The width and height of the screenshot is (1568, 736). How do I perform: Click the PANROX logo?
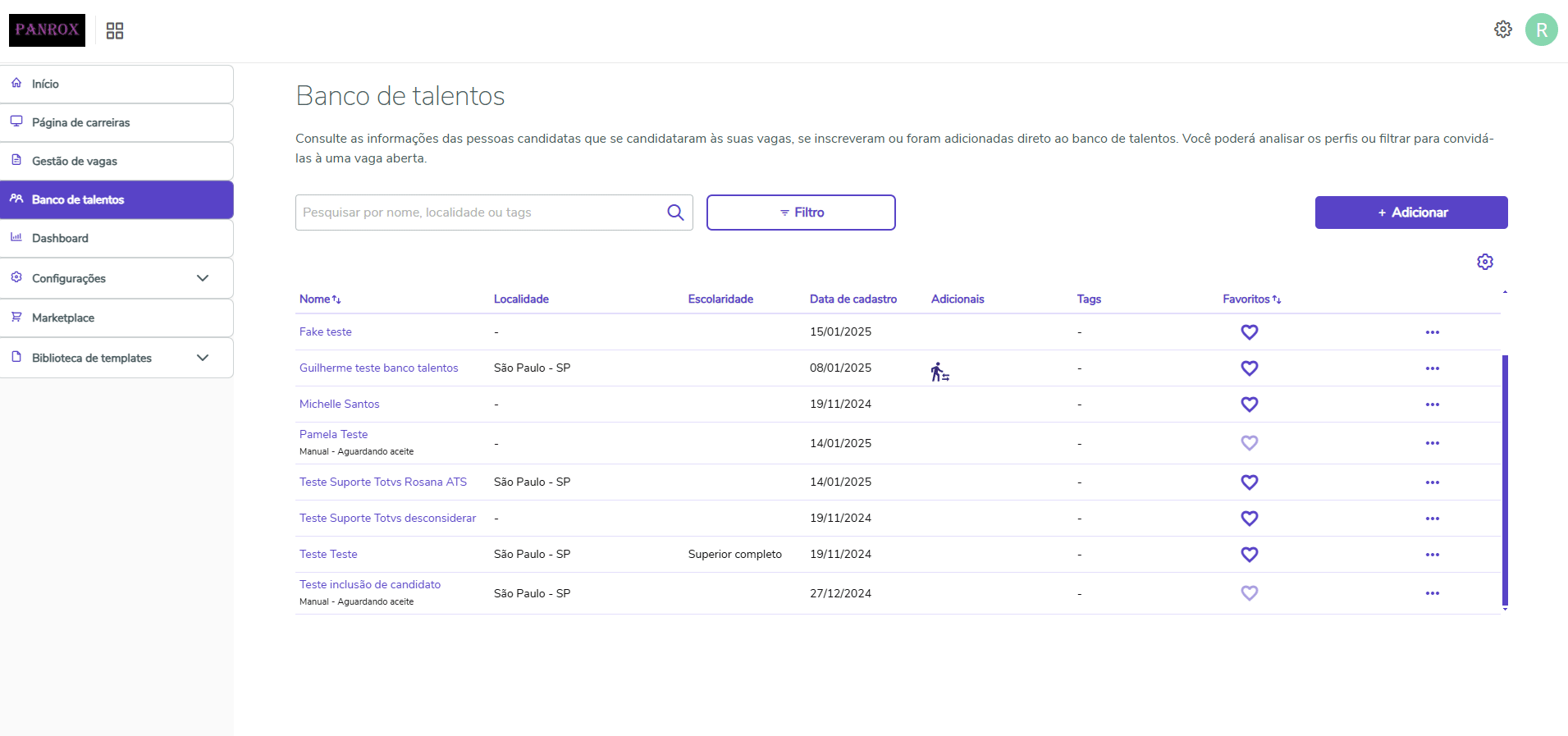point(47,30)
